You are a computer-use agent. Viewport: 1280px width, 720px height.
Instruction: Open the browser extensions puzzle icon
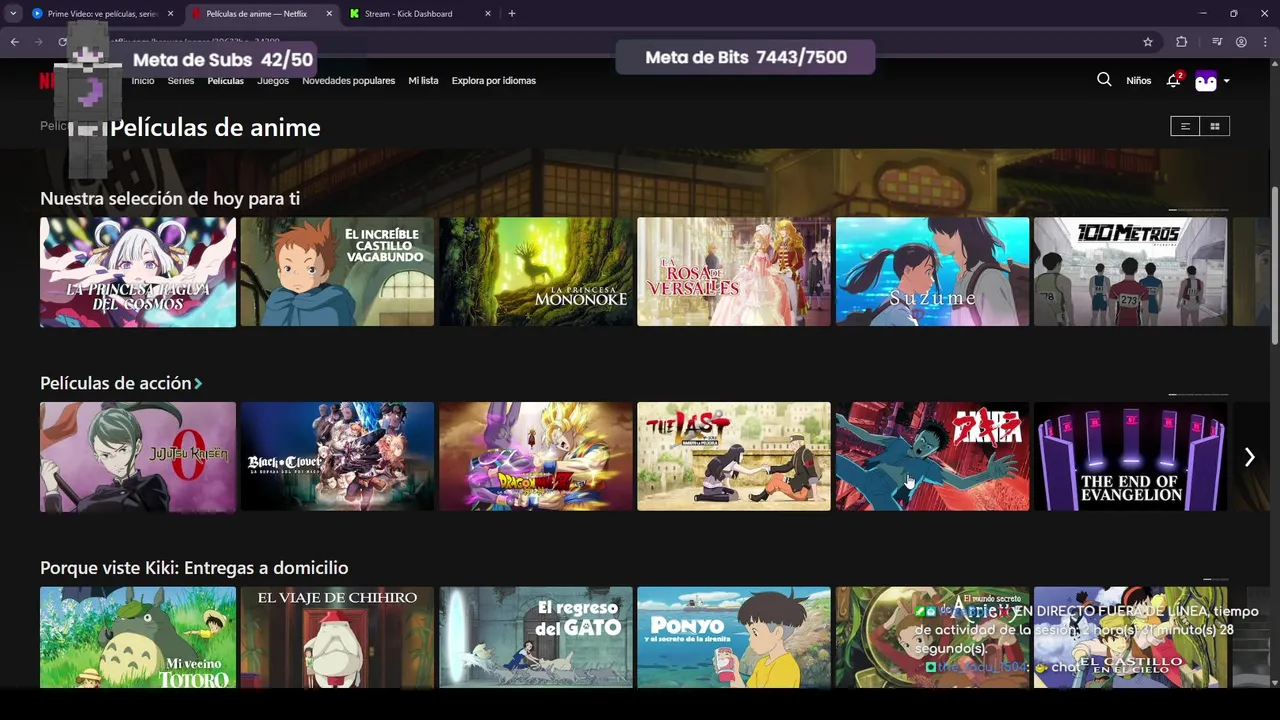(1182, 42)
